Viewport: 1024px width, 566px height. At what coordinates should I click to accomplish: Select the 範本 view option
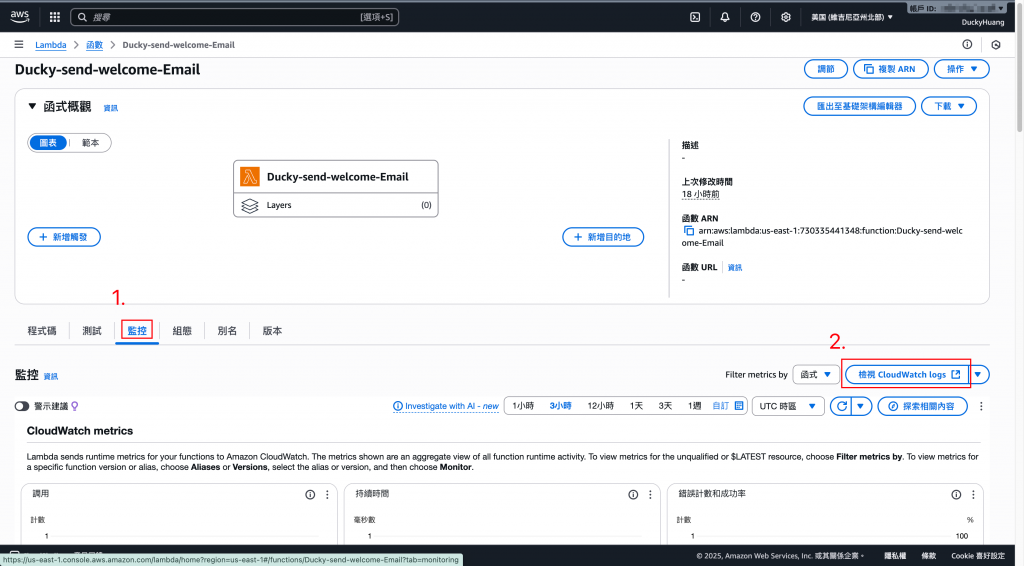[x=90, y=143]
